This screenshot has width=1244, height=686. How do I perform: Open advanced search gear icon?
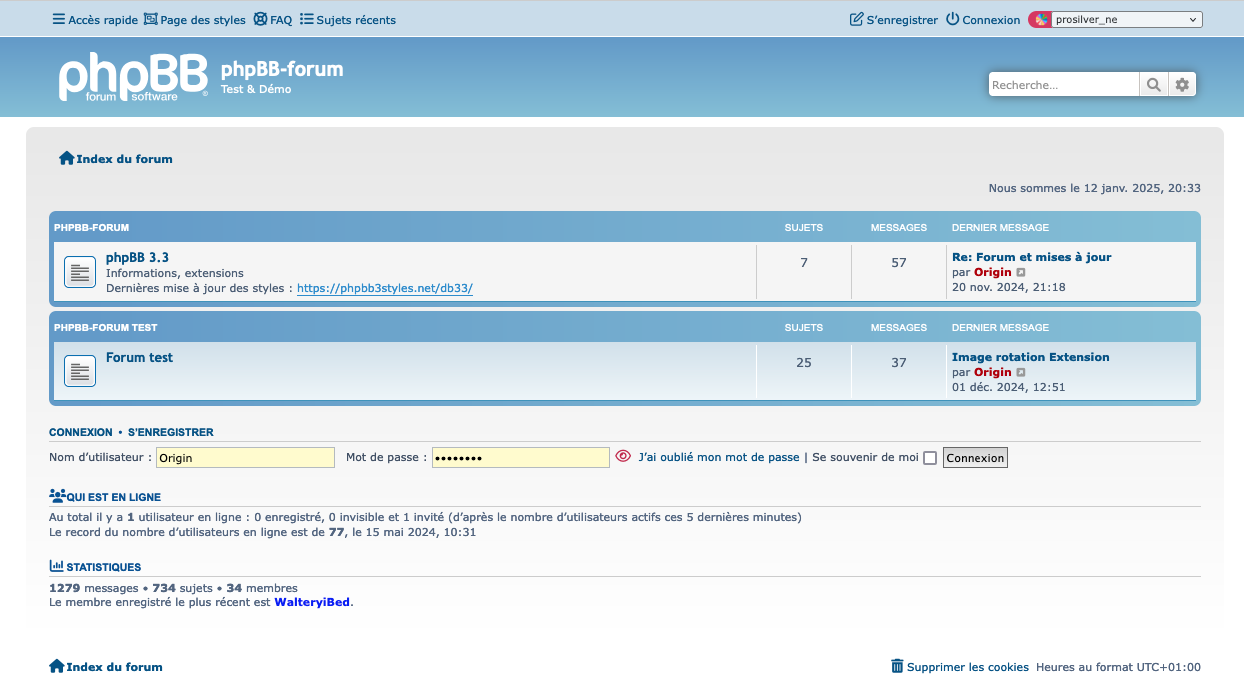tap(1182, 85)
